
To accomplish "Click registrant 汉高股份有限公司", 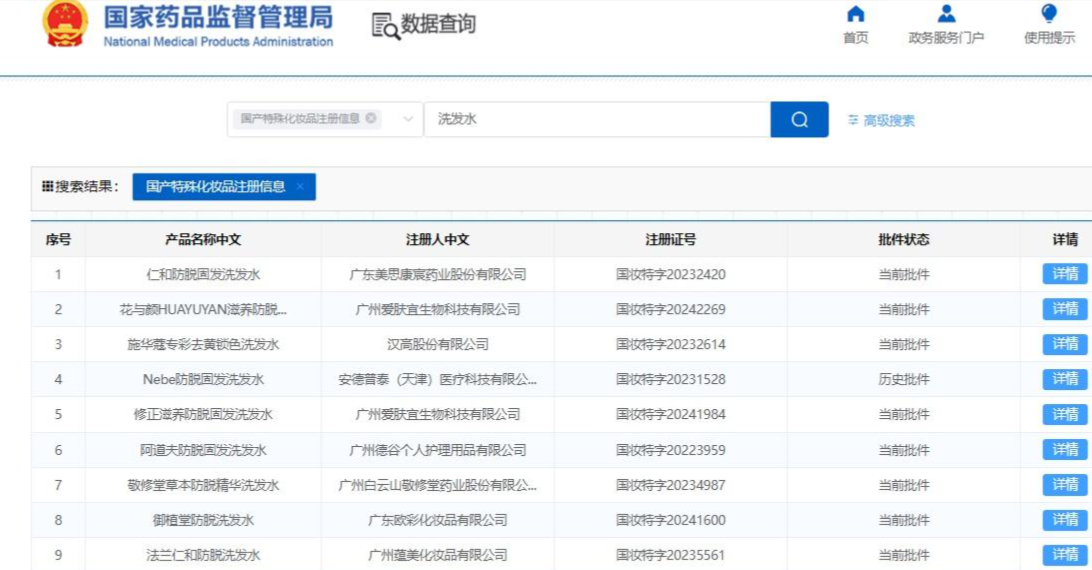I will (437, 344).
